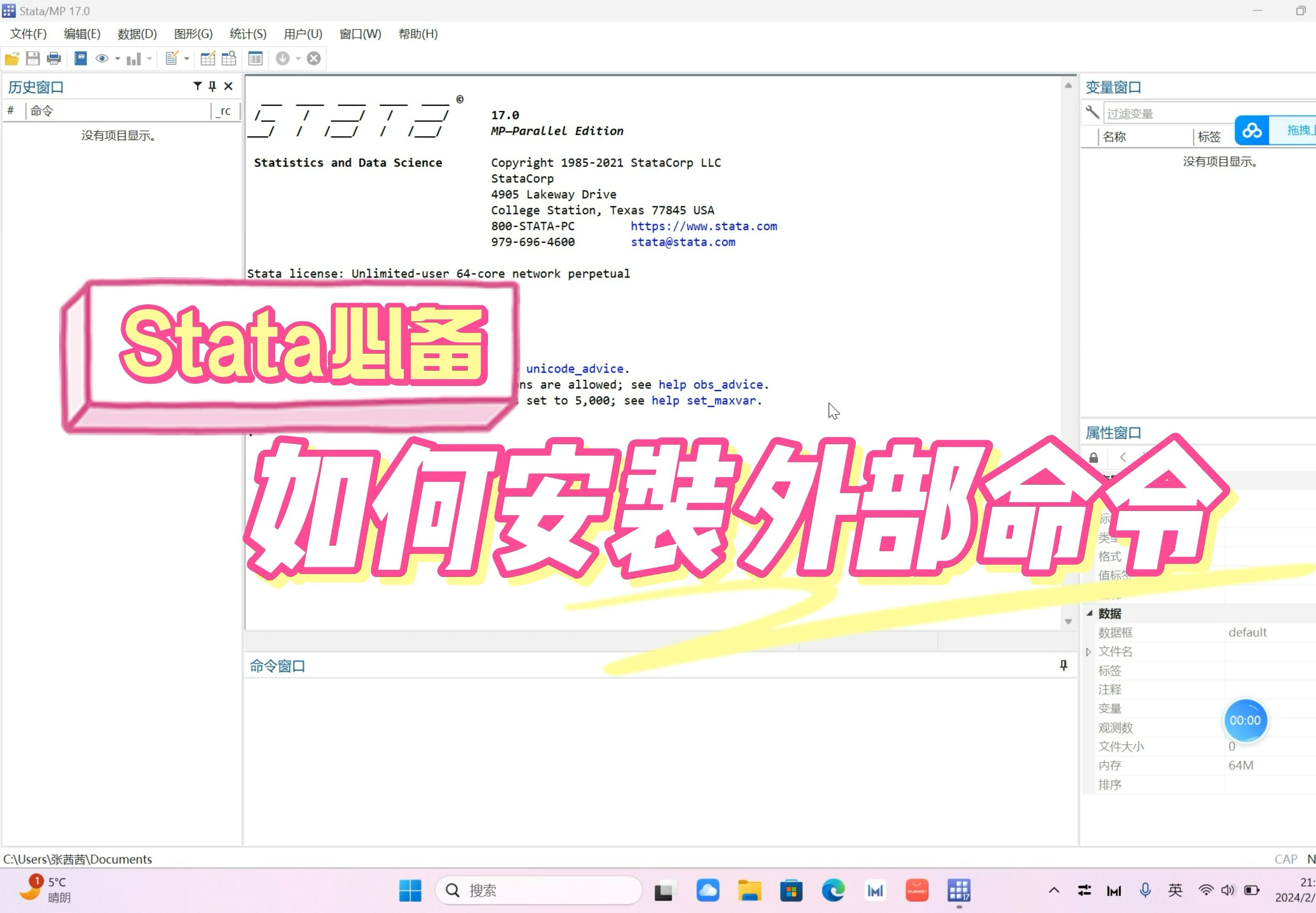1316x913 pixels.
Task: Open Microsoft Edge from the taskbar
Action: [833, 890]
